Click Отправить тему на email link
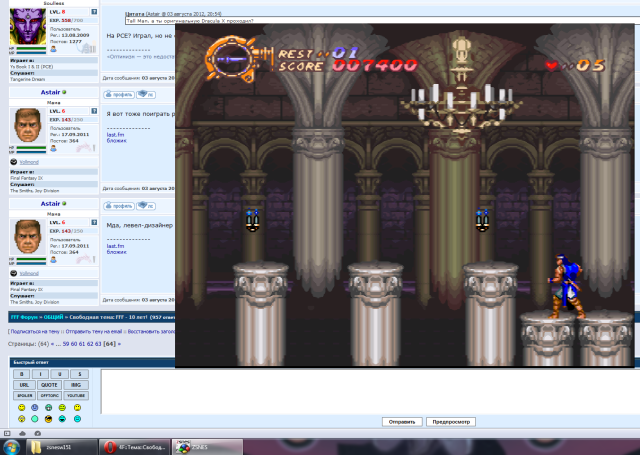Viewport: 640px width, 455px height. coord(94,332)
